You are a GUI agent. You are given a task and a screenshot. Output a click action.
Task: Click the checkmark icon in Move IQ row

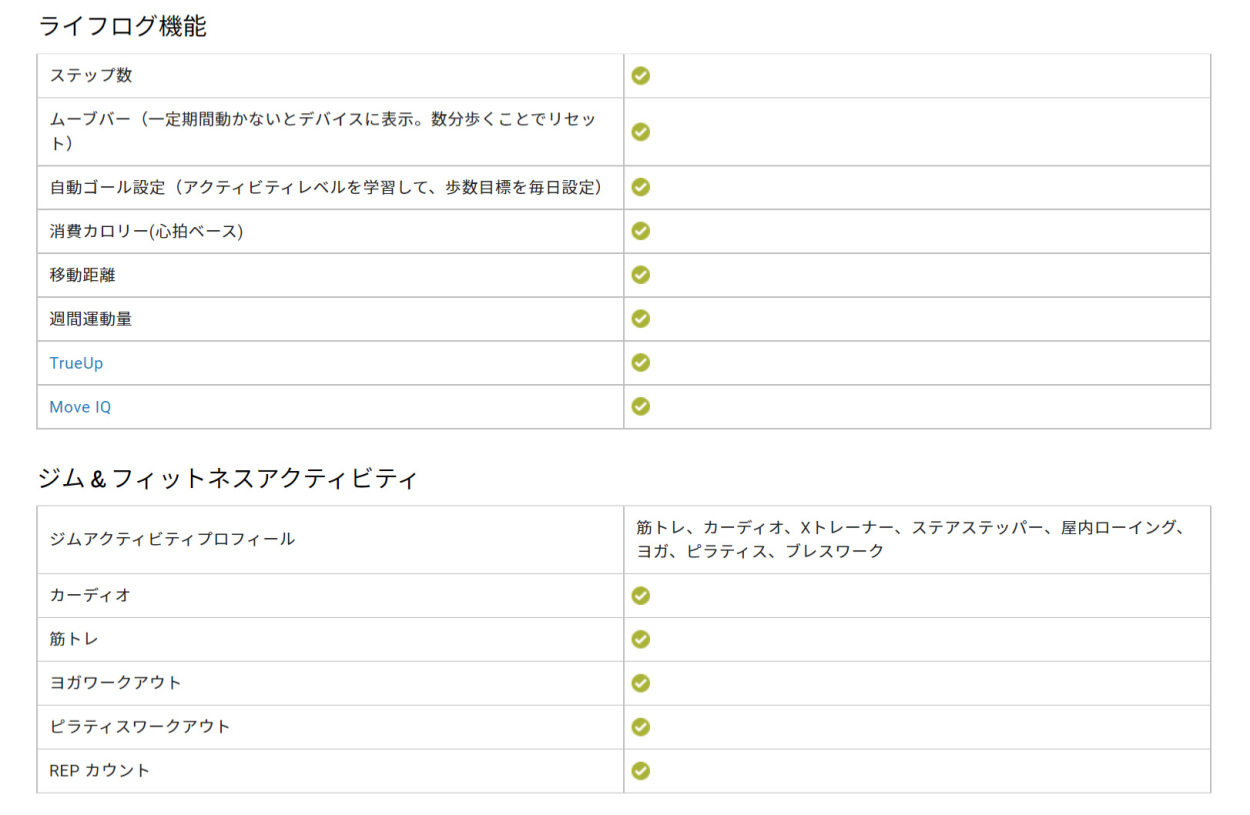point(641,407)
